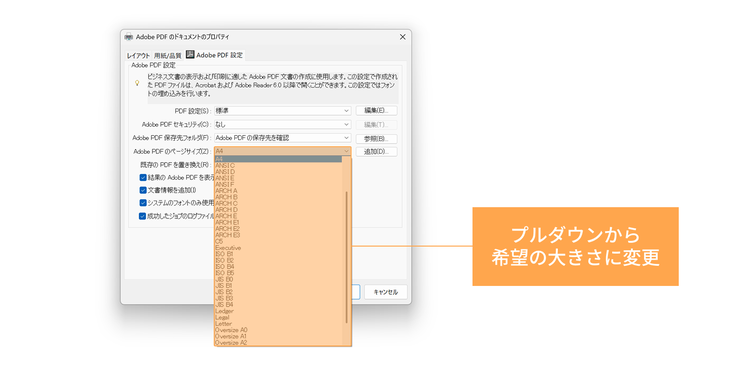Click the キャンセル button
This screenshot has height=375, width=750.
(386, 292)
